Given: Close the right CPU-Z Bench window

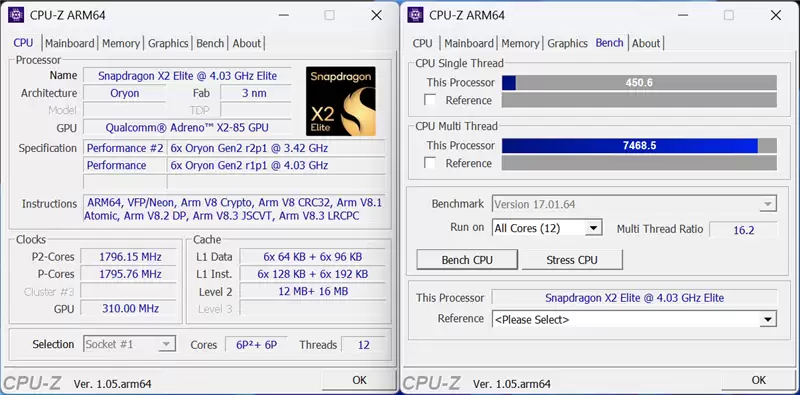Looking at the screenshot, I should [776, 15].
